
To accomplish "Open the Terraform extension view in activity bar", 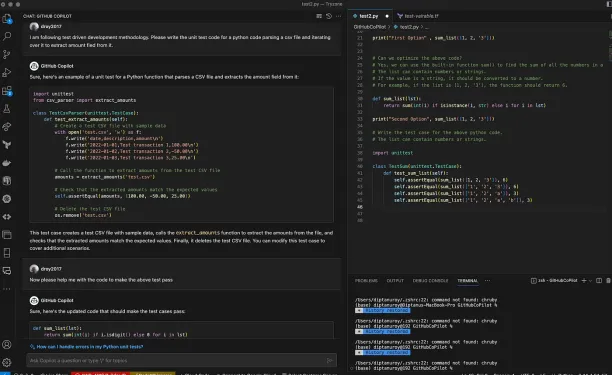I will coord(7,145).
